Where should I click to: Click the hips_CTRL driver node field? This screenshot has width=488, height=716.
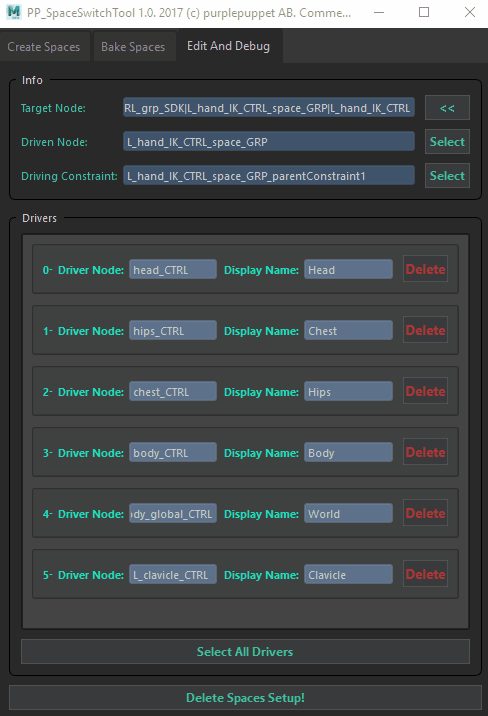pyautogui.click(x=173, y=331)
